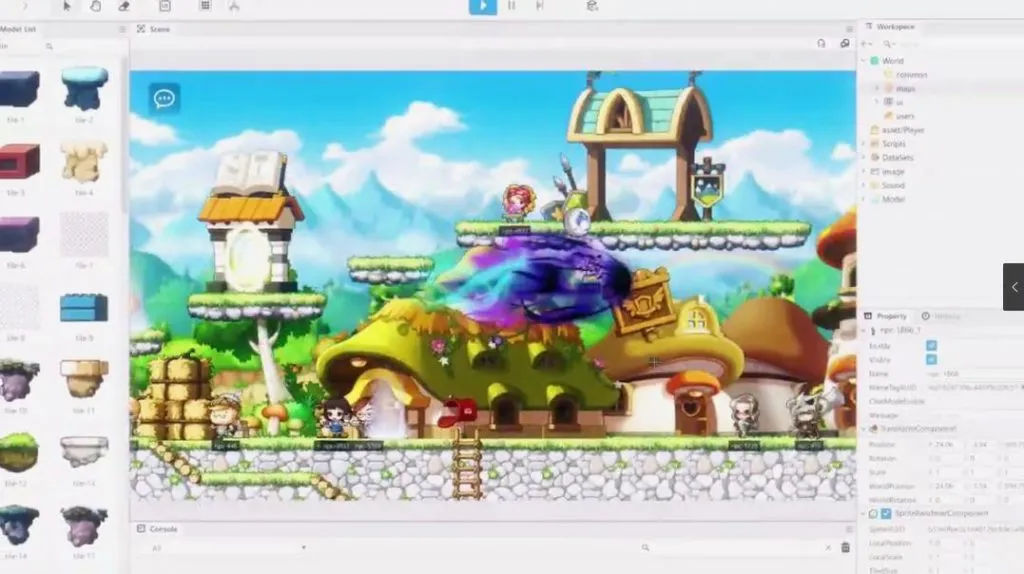This screenshot has width=1024, height=574.
Task: Click the grid toggle icon in toolbar
Action: 205,6
